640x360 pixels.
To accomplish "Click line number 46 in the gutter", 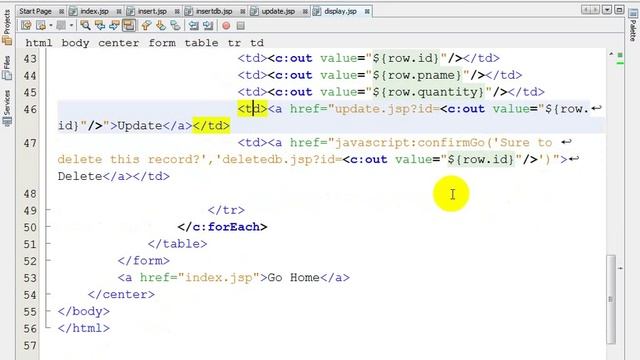I will (30, 109).
